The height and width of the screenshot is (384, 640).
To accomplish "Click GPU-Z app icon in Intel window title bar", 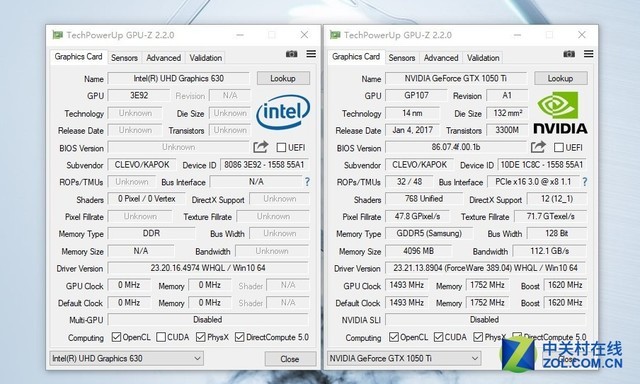I will point(58,35).
